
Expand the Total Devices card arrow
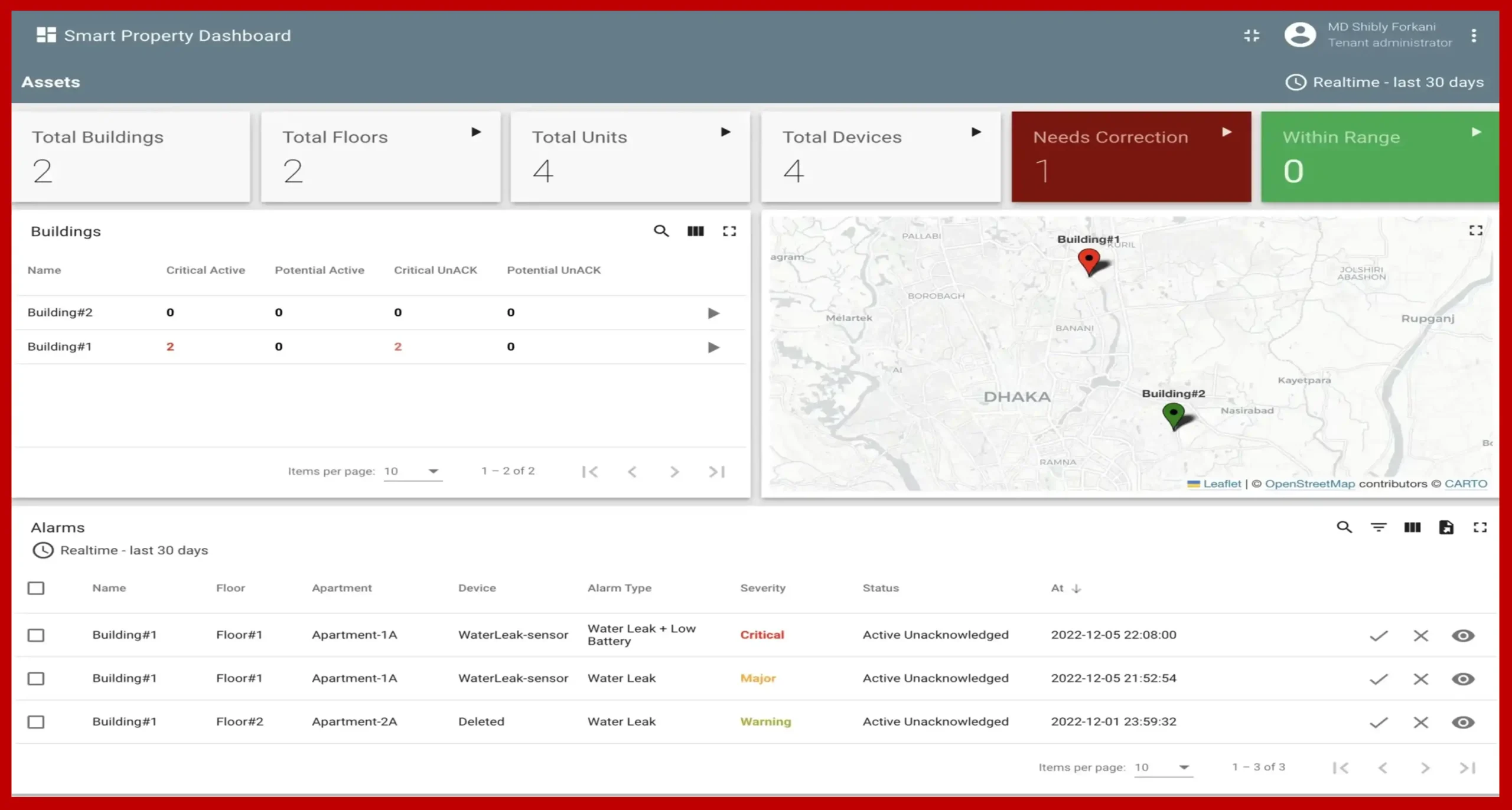tap(976, 132)
